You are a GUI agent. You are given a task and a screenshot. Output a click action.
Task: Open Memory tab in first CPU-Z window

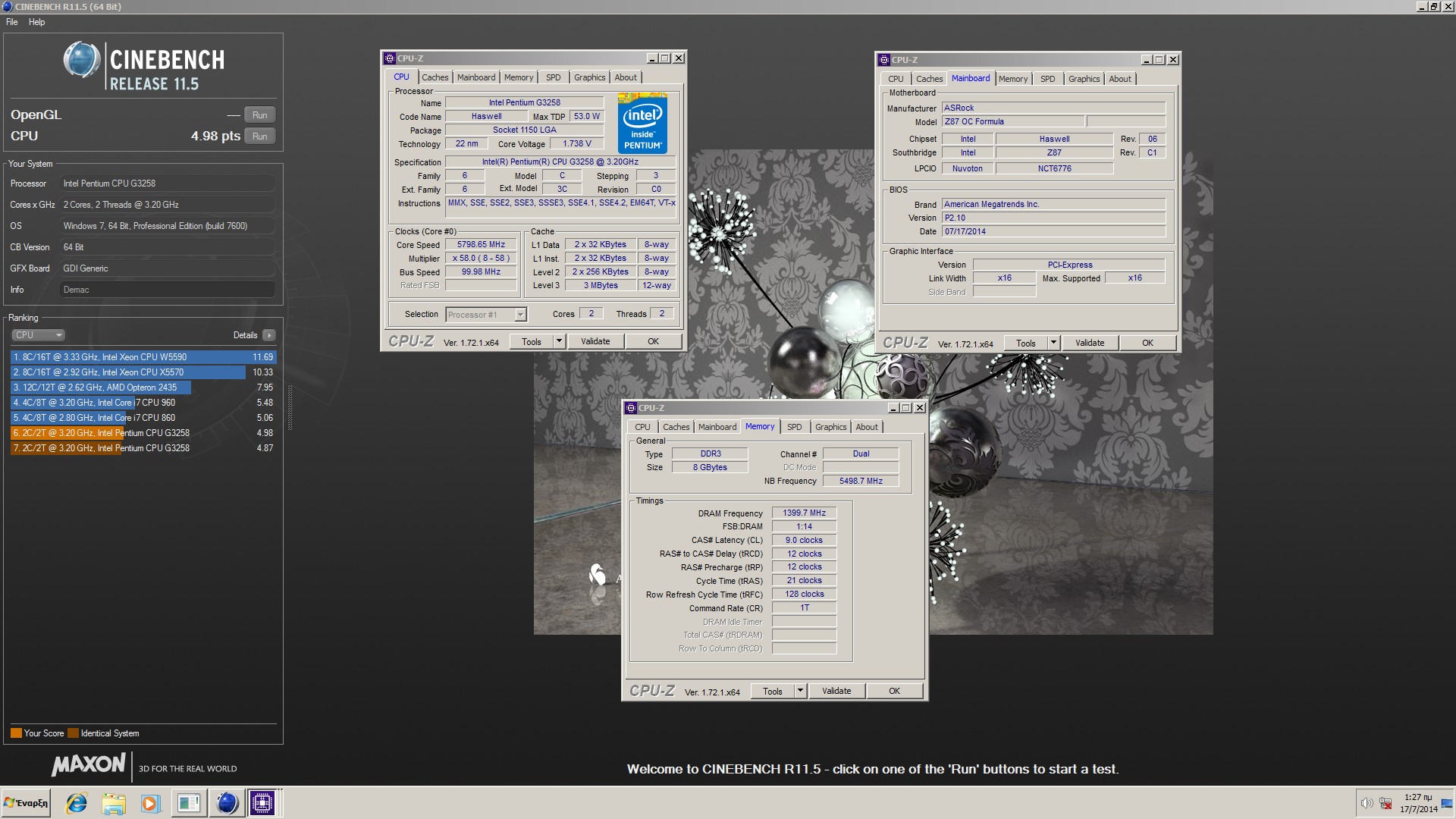519,77
